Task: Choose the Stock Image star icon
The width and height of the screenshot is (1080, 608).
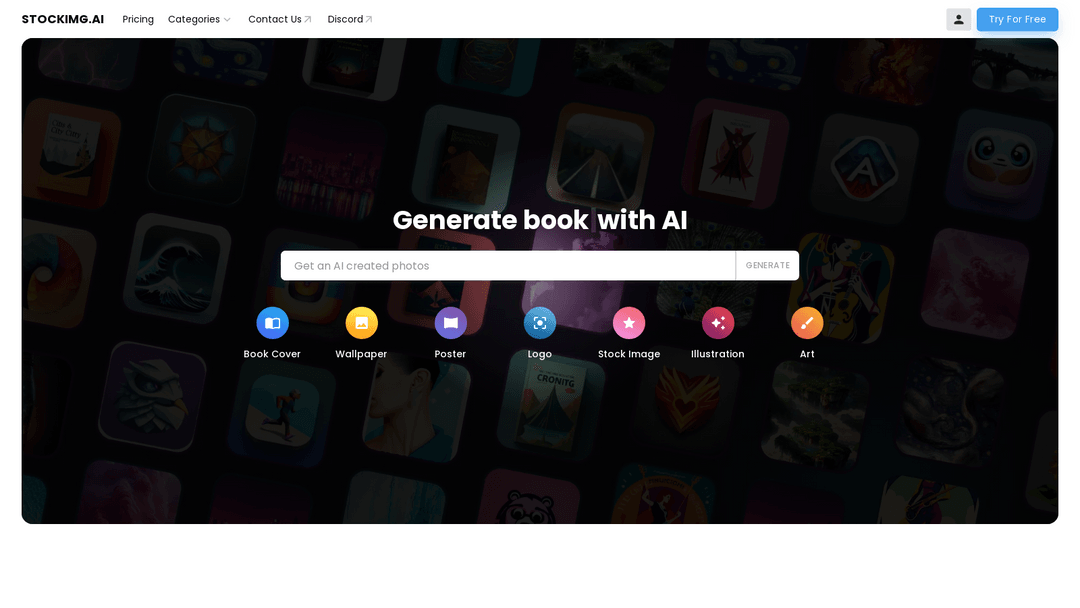Action: point(629,323)
